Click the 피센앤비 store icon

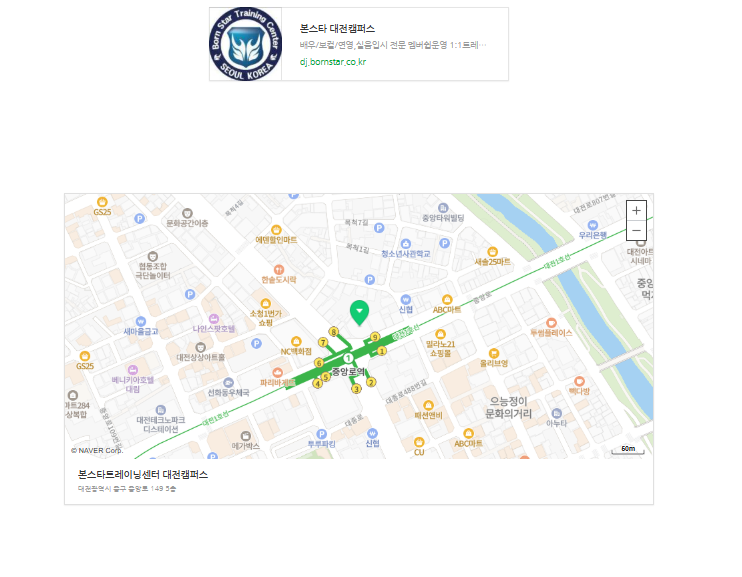coord(429,405)
